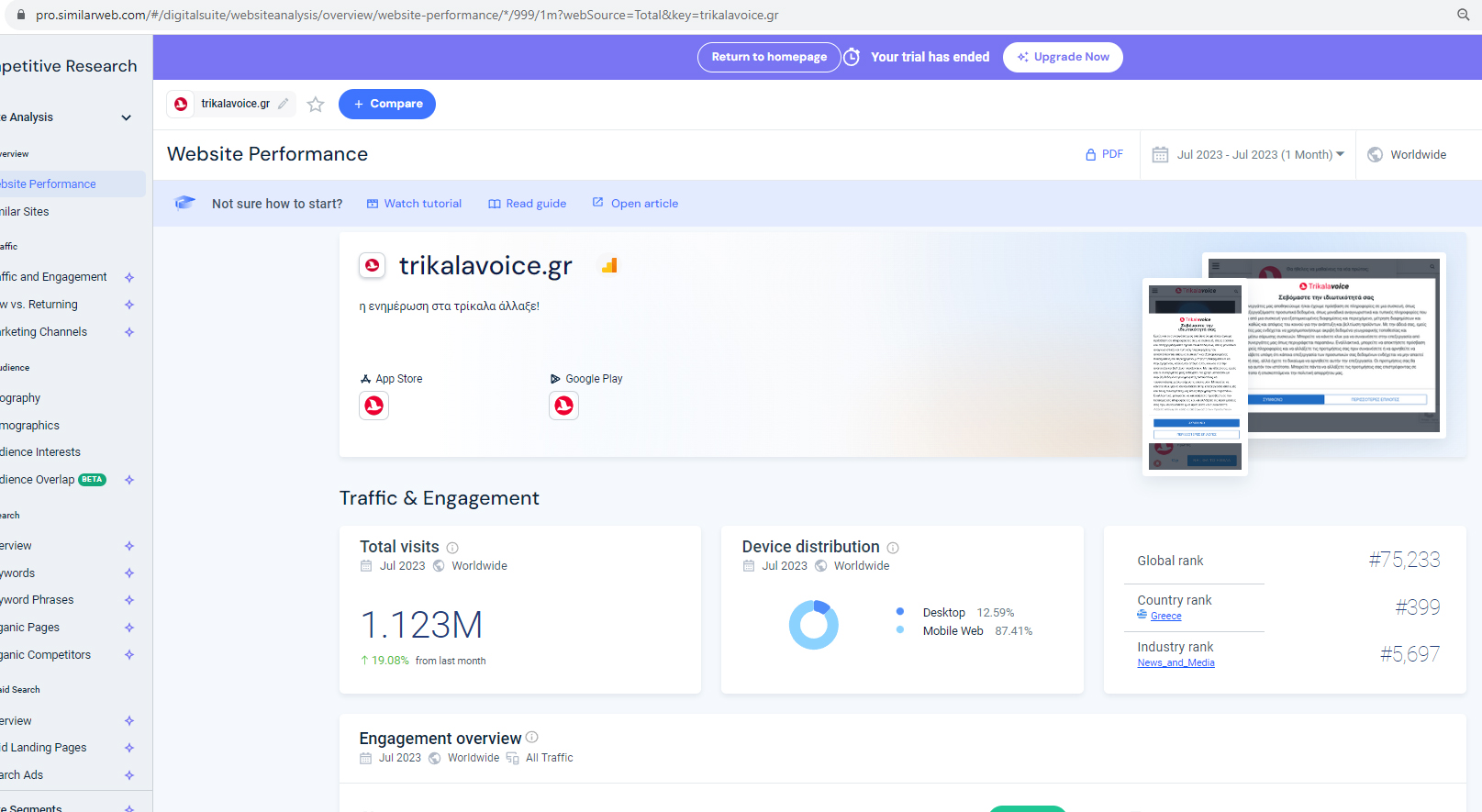Click the info icon beside Device distribution

click(x=893, y=548)
